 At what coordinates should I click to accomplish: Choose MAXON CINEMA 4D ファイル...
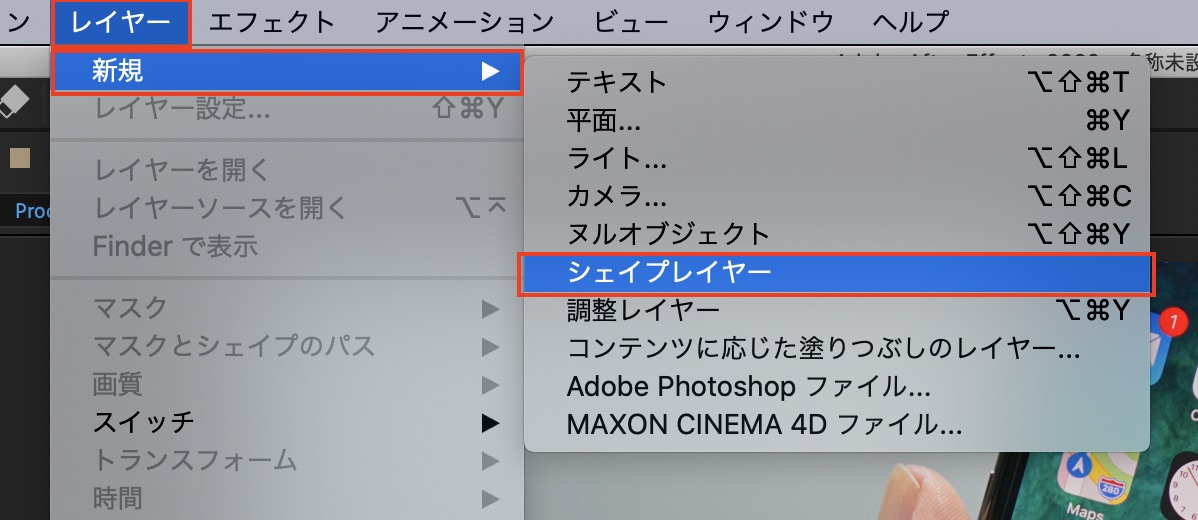click(x=837, y=424)
